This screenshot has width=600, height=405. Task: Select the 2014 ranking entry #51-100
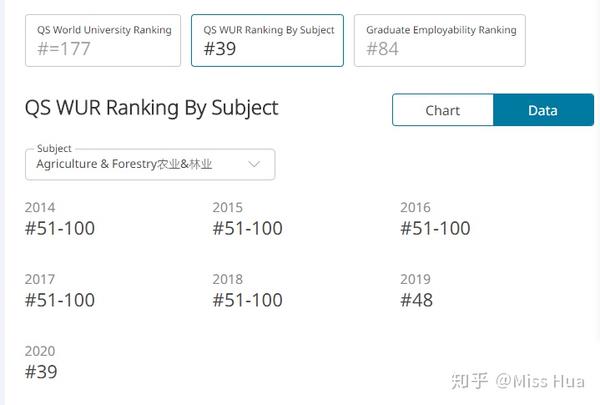tap(60, 228)
